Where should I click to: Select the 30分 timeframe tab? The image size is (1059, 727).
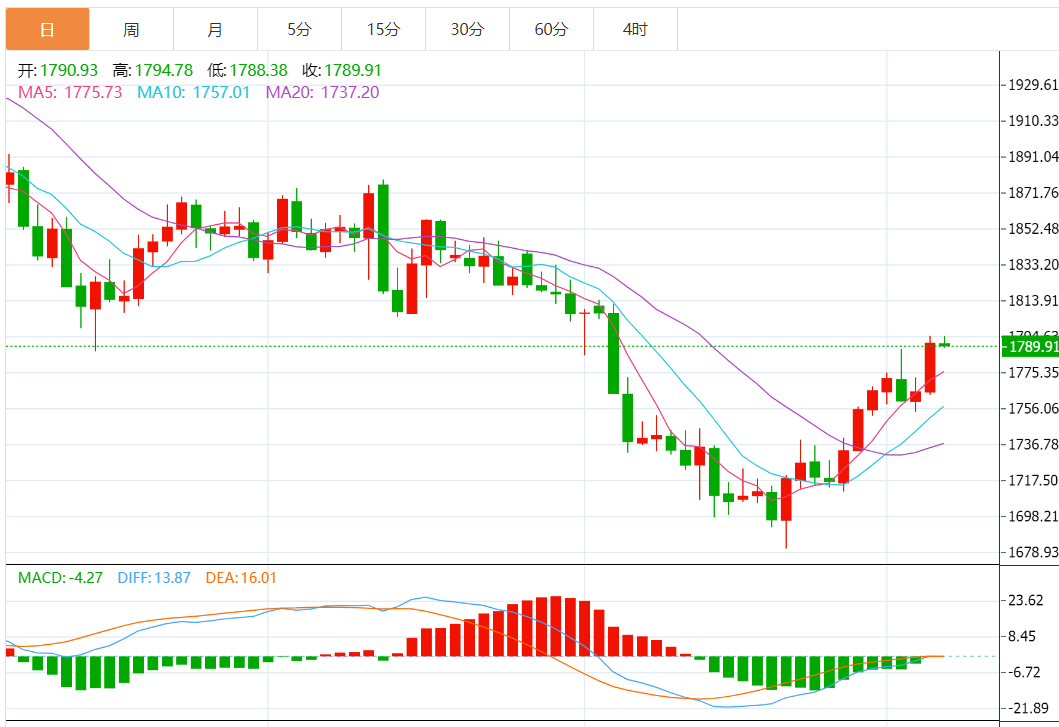pyautogui.click(x=467, y=29)
